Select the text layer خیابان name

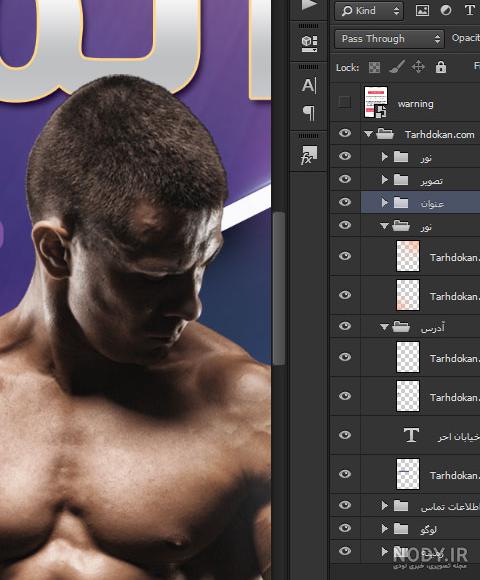pyautogui.click(x=459, y=437)
